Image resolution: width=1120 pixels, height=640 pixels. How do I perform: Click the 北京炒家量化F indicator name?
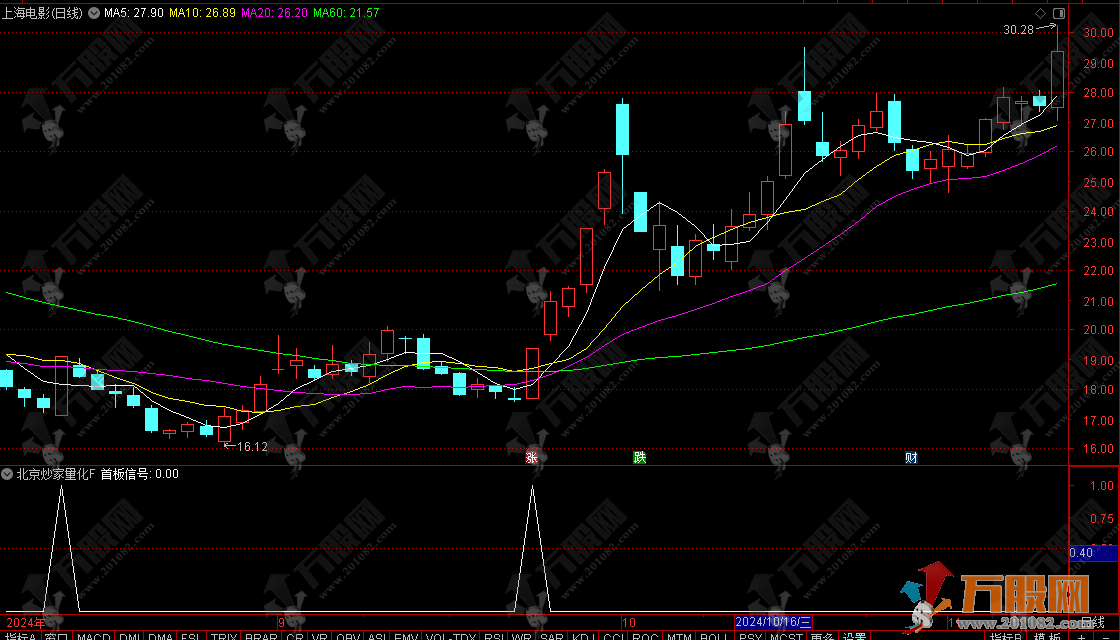(56, 474)
